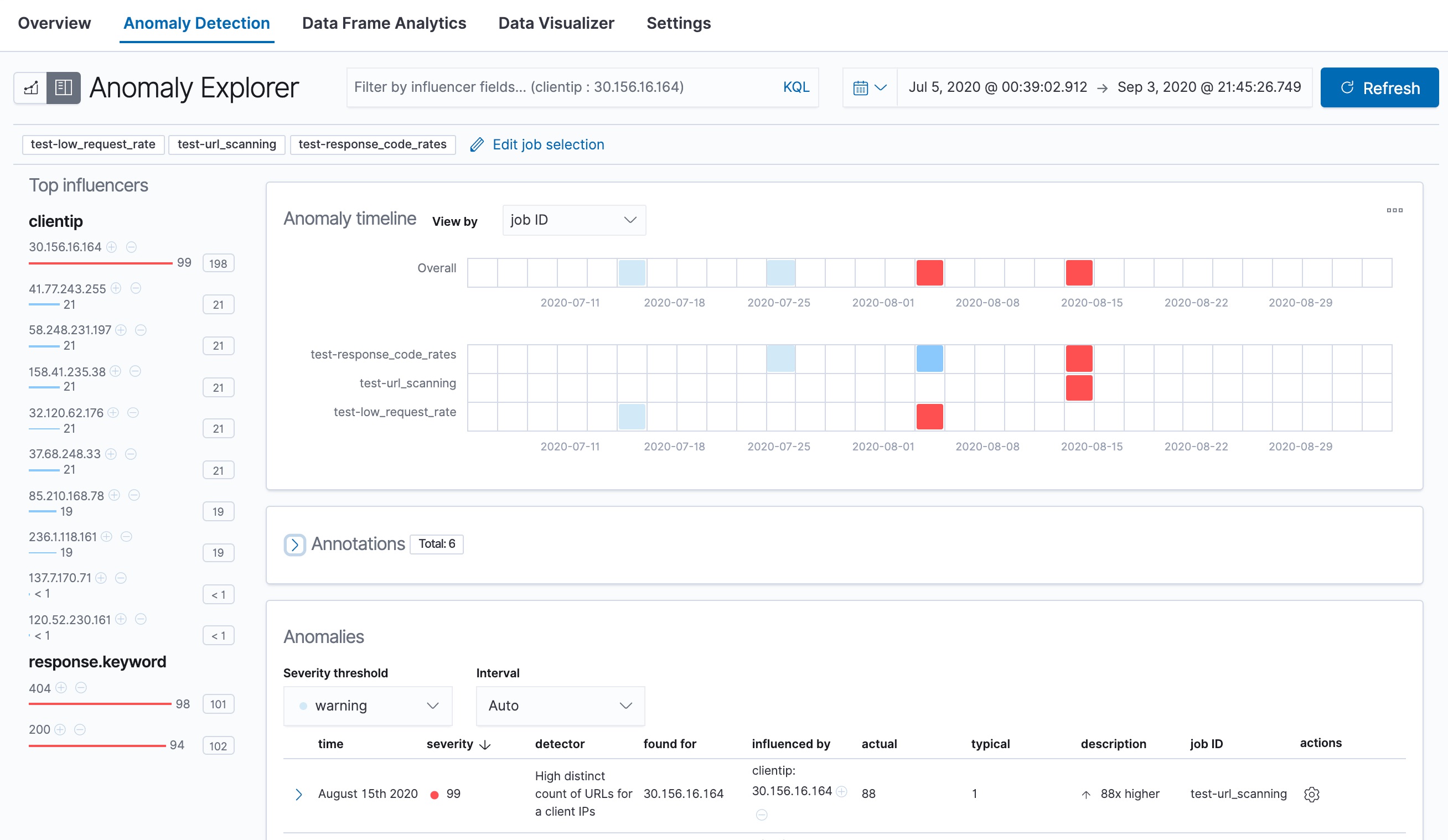Click the pencil icon beside Edit job selection
Viewport: 1448px width, 840px height.
click(477, 144)
